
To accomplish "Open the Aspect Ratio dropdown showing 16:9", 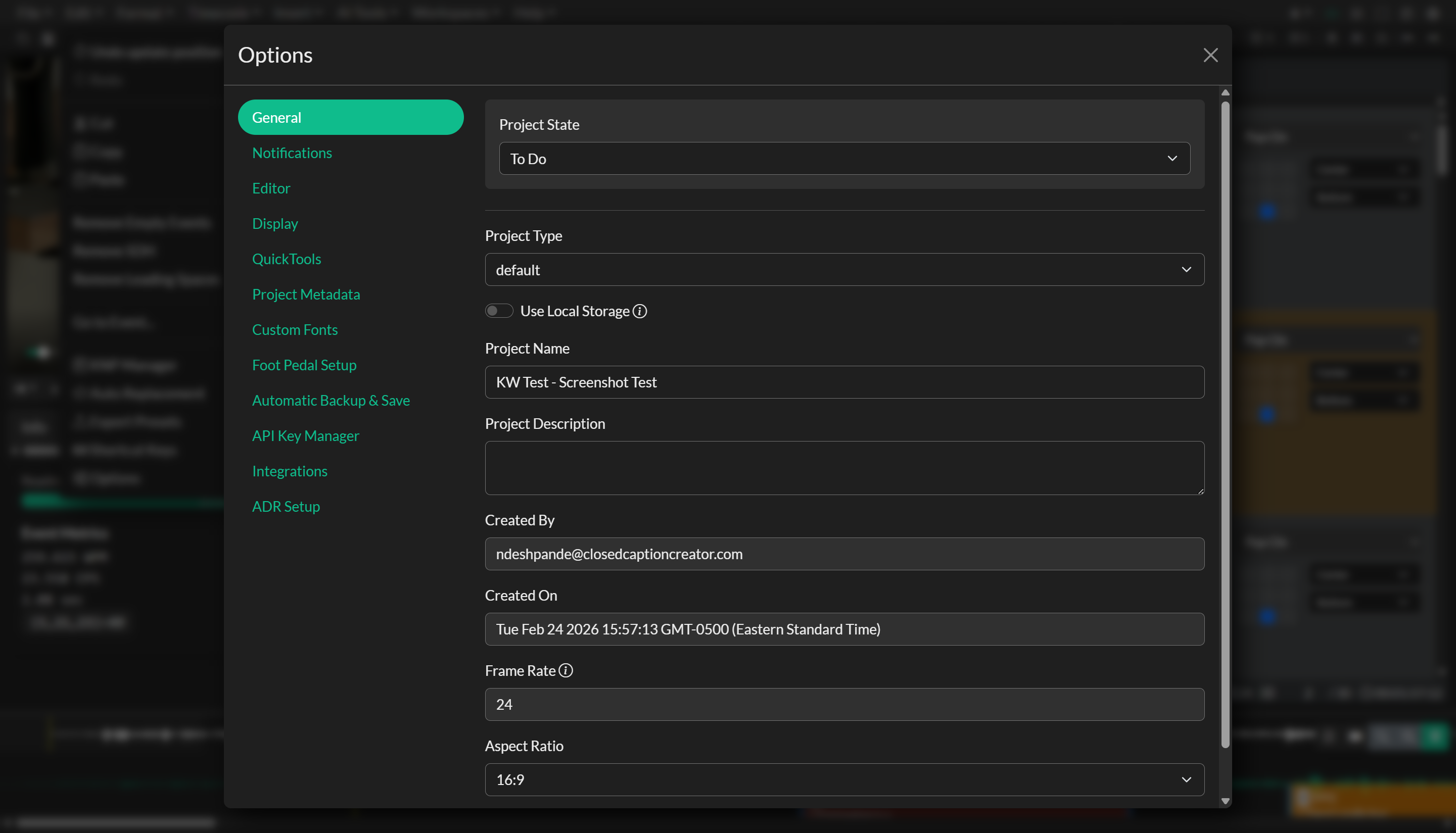I will point(843,779).
